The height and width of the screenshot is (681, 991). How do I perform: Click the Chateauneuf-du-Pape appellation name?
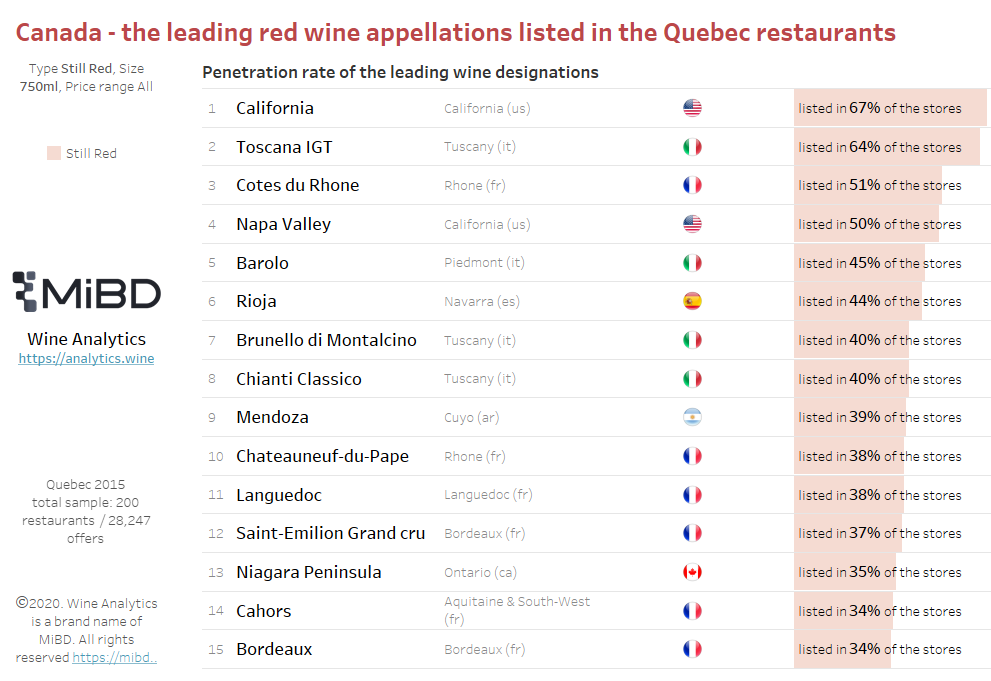(x=322, y=456)
